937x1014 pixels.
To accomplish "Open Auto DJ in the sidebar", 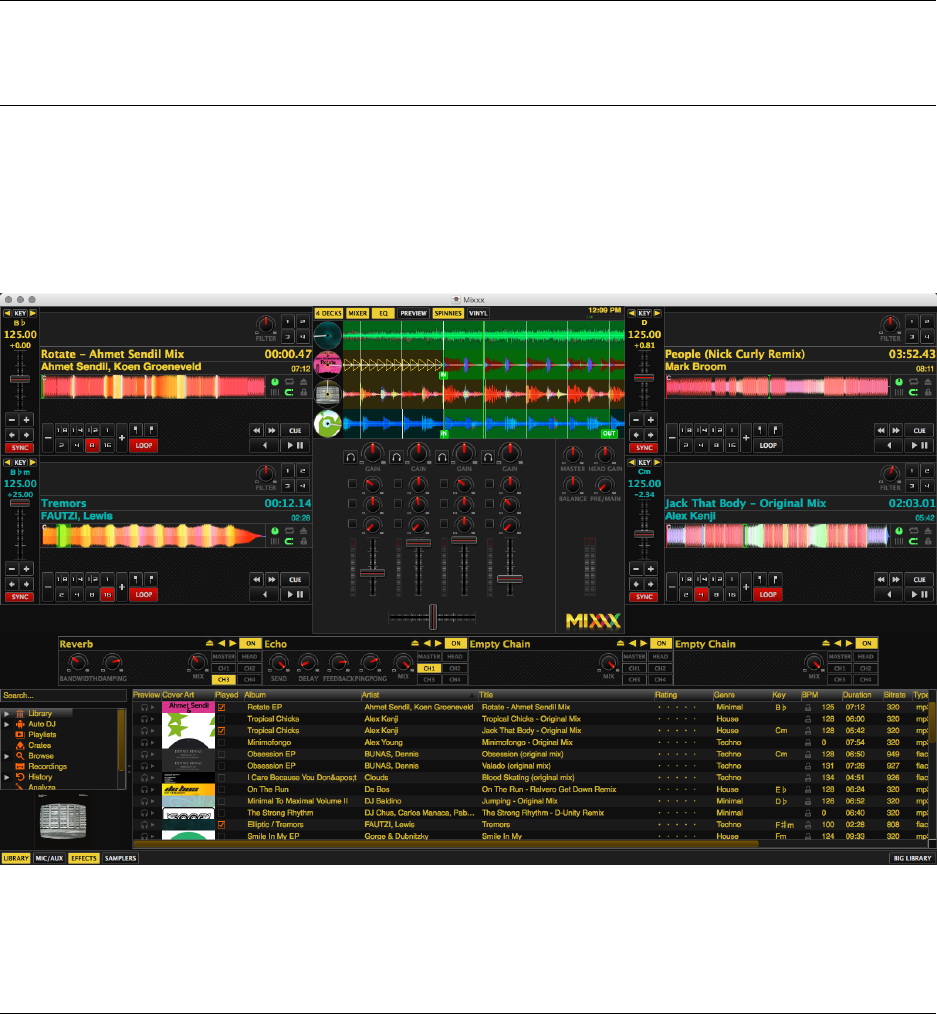I will (41, 724).
